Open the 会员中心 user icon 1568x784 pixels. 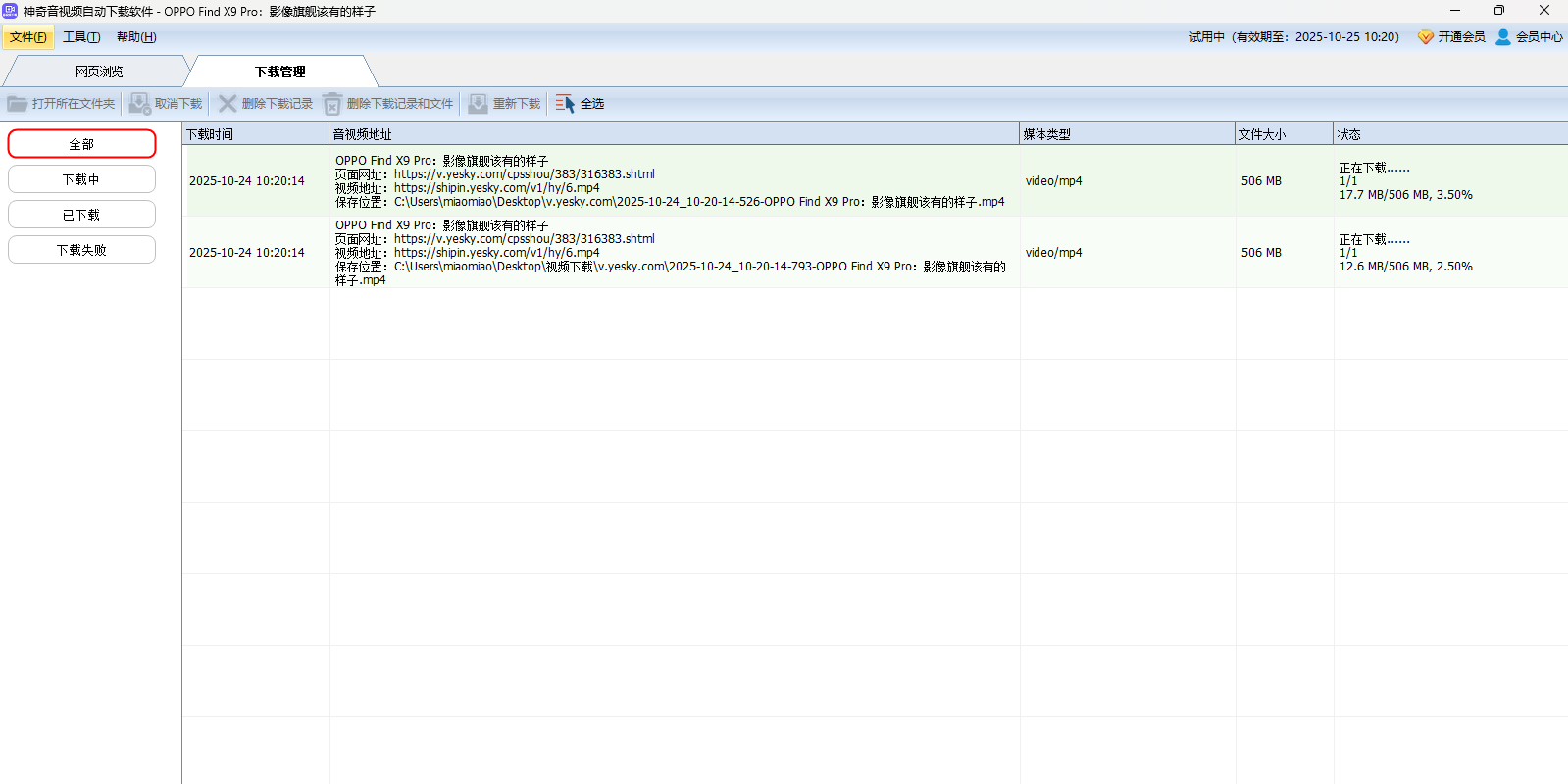(1503, 37)
